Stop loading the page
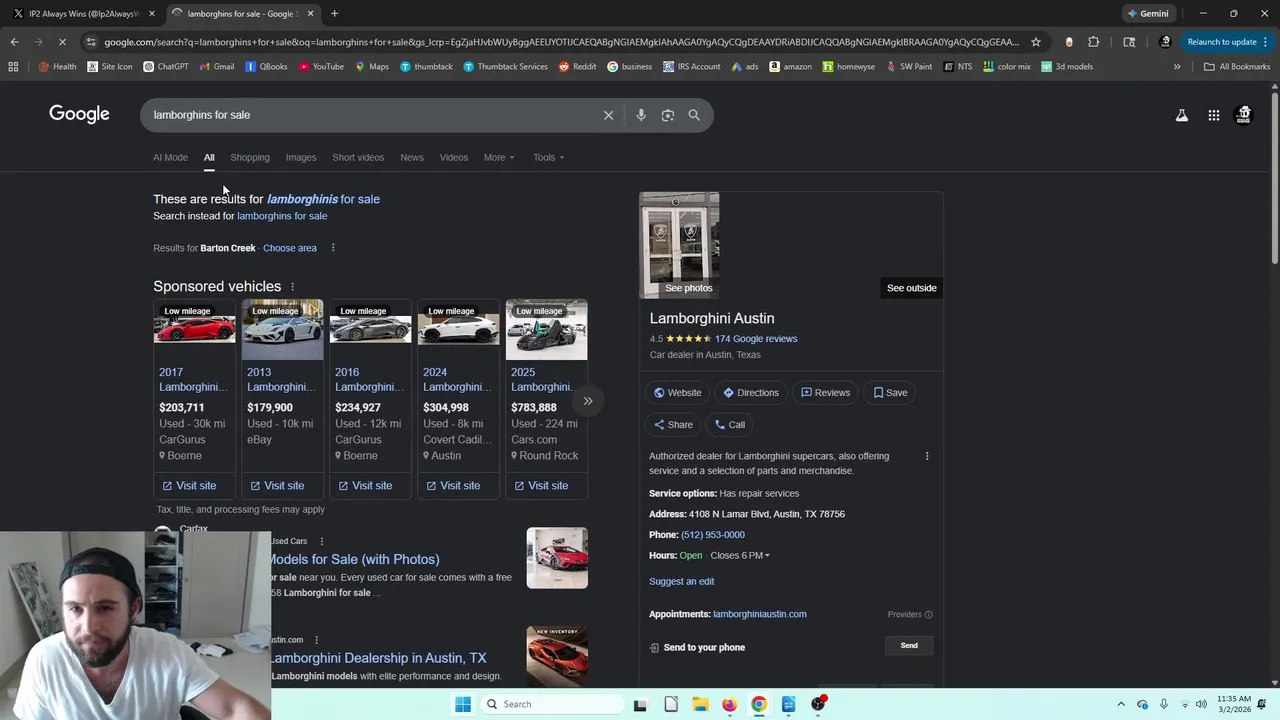The width and height of the screenshot is (1280, 720). 62,42
